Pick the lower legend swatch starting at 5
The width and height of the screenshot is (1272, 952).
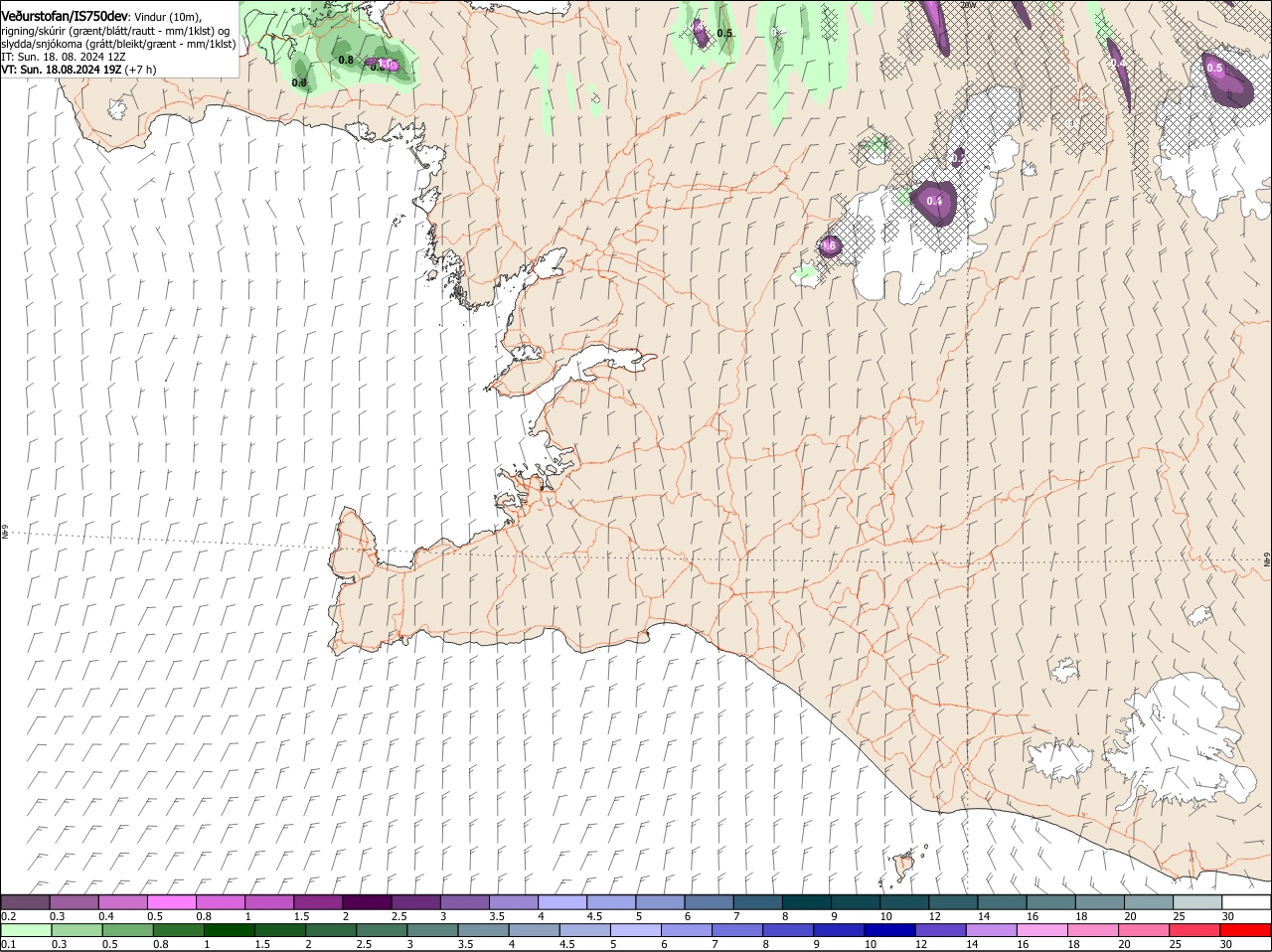pos(635,931)
